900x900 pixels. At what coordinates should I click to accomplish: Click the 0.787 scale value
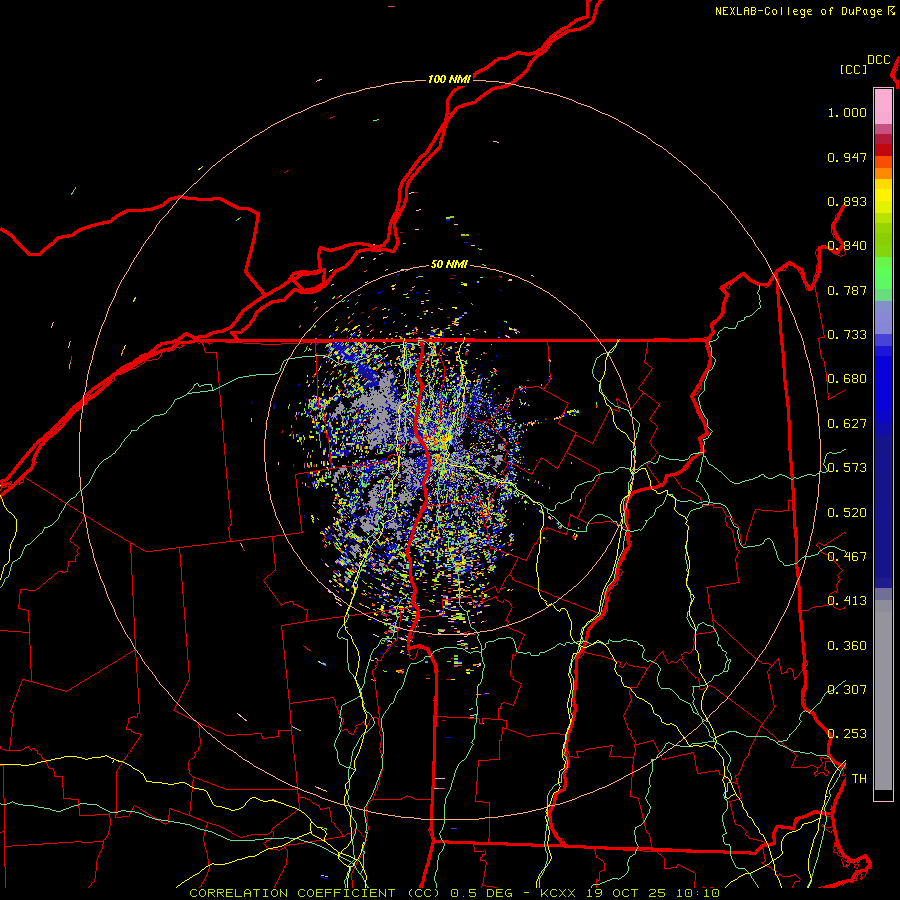click(x=847, y=290)
